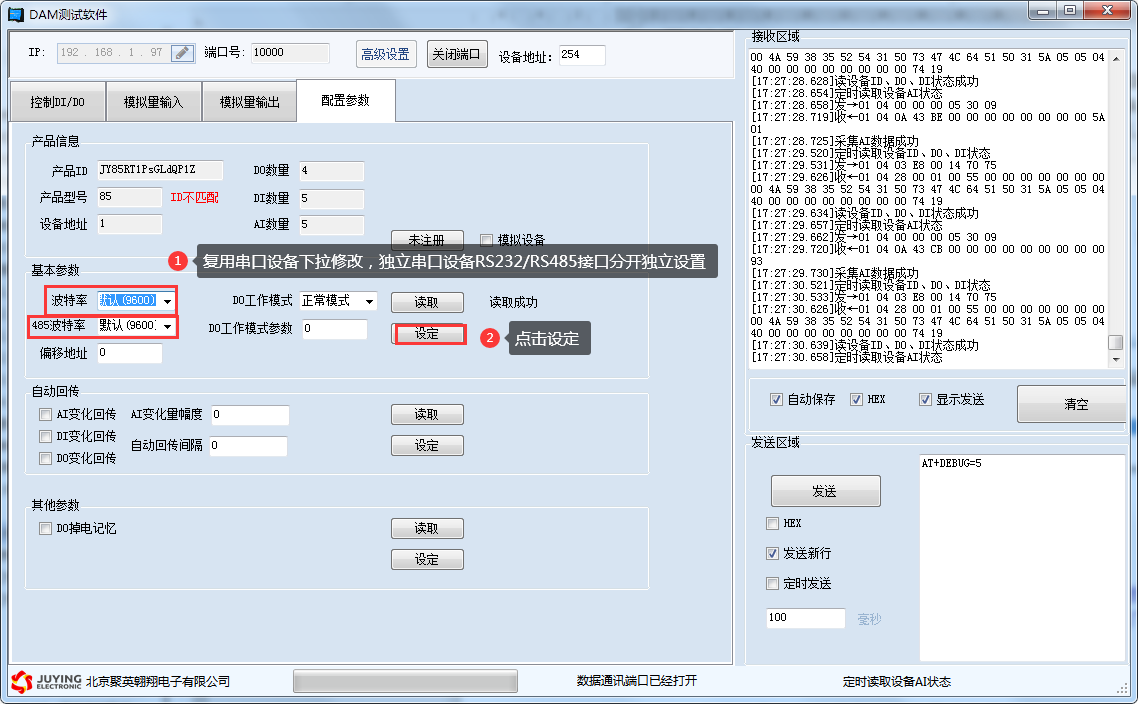Check the 定时发送 option
Viewport: 1138px width, 704px height.
click(772, 584)
